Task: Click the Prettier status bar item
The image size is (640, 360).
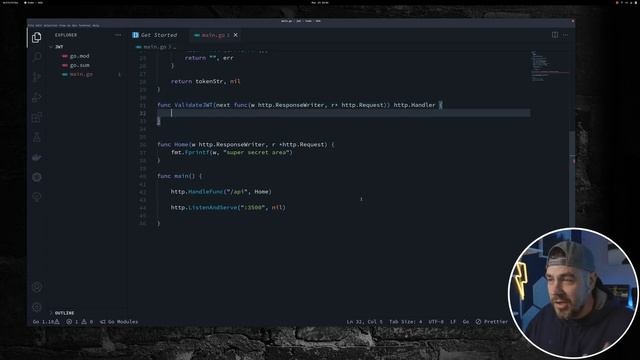Action: [x=492, y=322]
